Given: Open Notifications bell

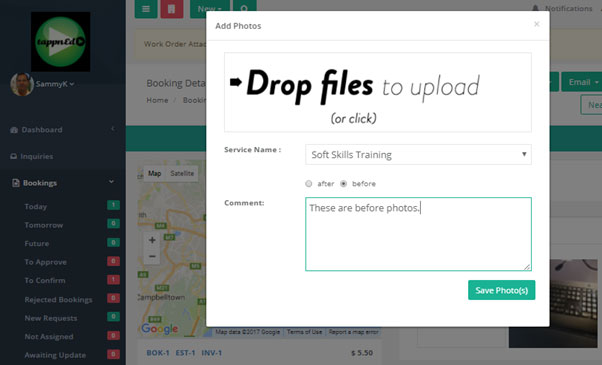Looking at the screenshot, I should 535,8.
